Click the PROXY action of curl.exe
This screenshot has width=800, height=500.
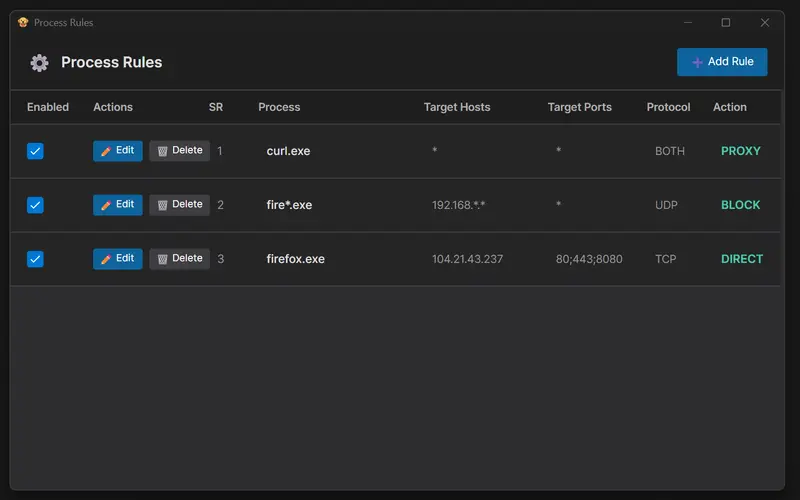[740, 151]
